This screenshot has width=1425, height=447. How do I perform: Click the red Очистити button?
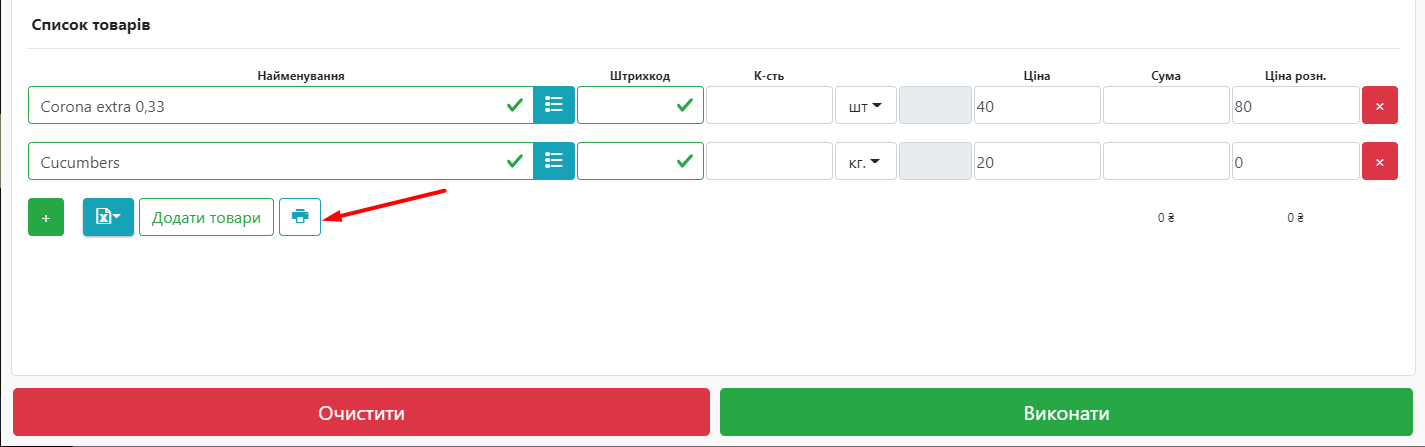pos(361,413)
